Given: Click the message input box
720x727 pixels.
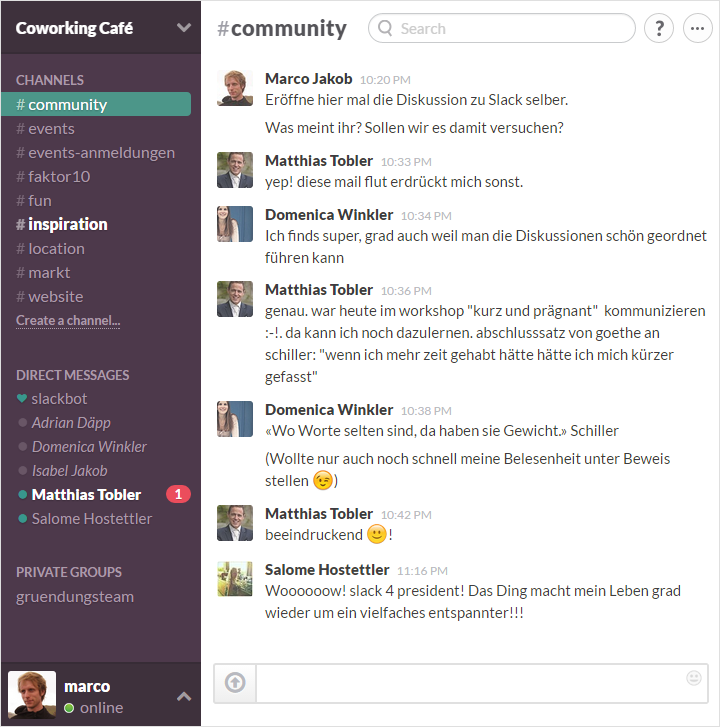Looking at the screenshot, I should [x=482, y=683].
